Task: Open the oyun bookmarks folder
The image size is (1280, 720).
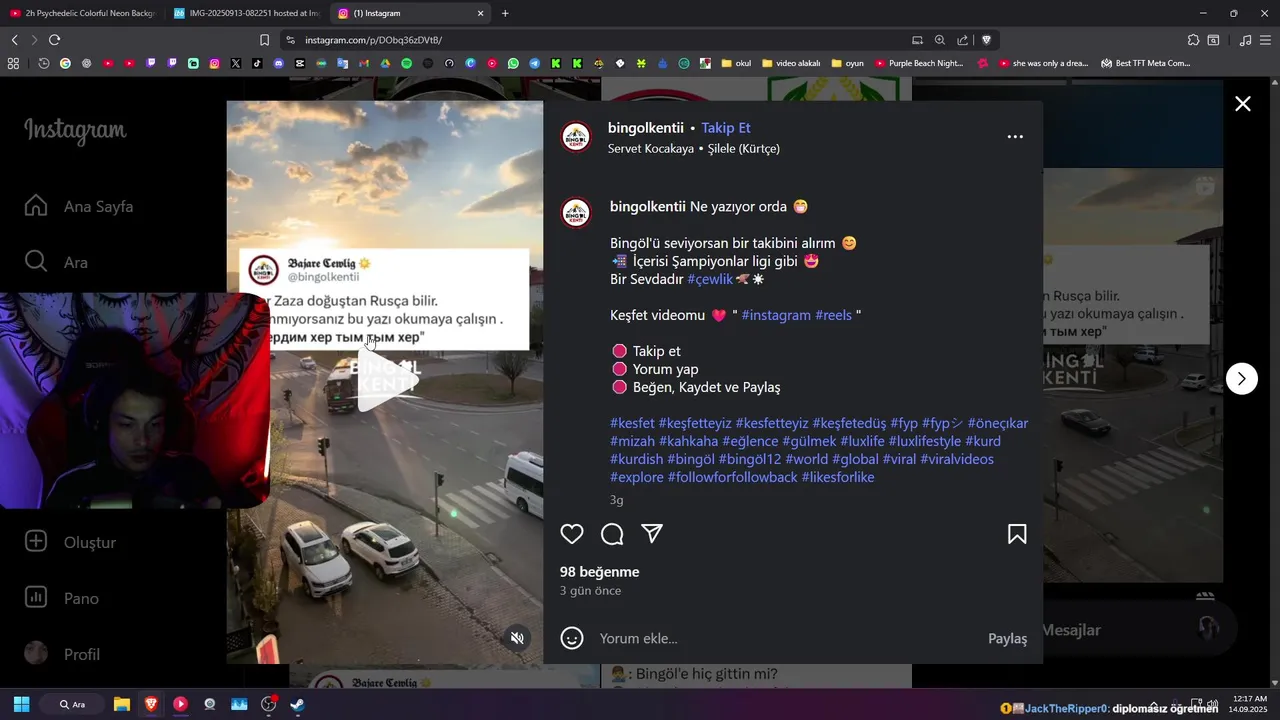Action: (847, 63)
